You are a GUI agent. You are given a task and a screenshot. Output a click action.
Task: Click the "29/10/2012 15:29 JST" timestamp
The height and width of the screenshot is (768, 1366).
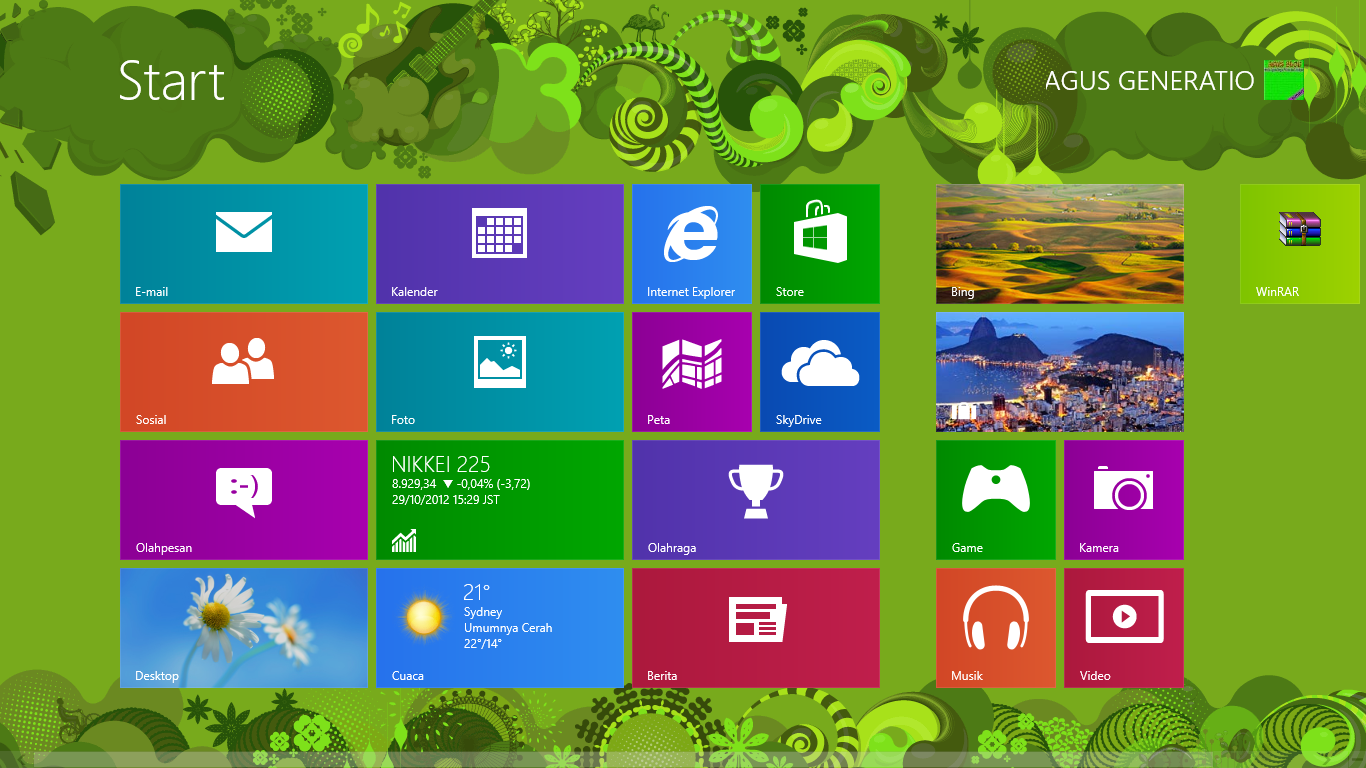[446, 500]
